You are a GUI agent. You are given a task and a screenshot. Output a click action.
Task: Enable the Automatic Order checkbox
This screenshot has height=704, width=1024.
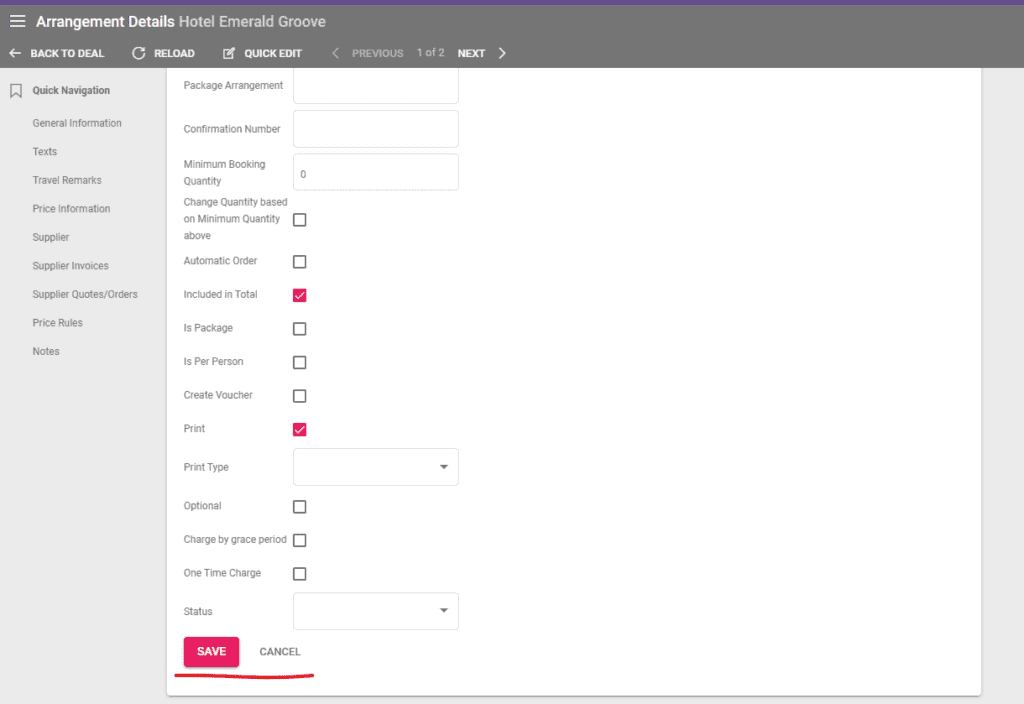299,261
